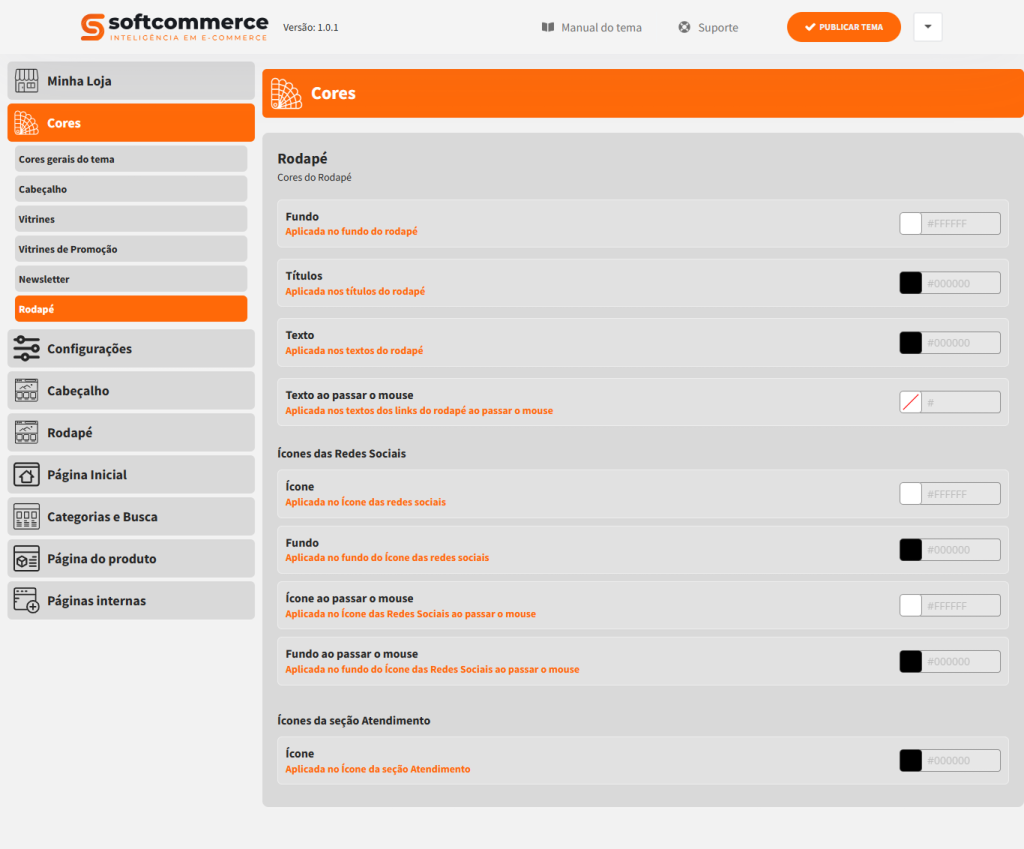Image resolution: width=1024 pixels, height=849 pixels.
Task: Open the Página Inicial menu
Action: (x=131, y=475)
